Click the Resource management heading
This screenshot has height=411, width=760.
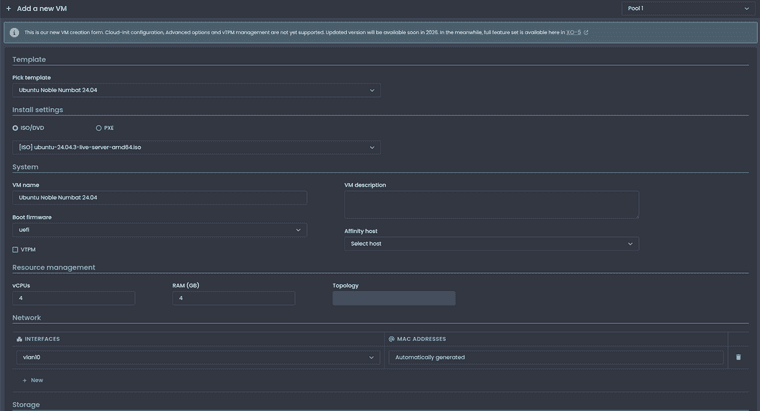point(54,268)
